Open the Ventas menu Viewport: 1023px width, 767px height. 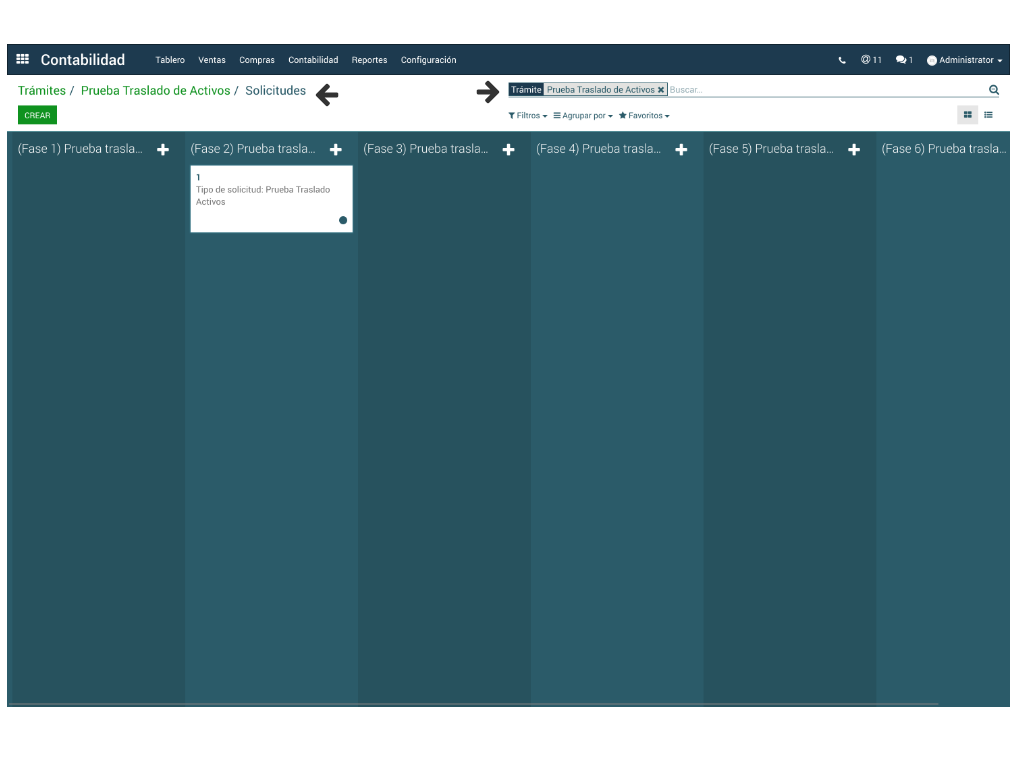click(212, 61)
